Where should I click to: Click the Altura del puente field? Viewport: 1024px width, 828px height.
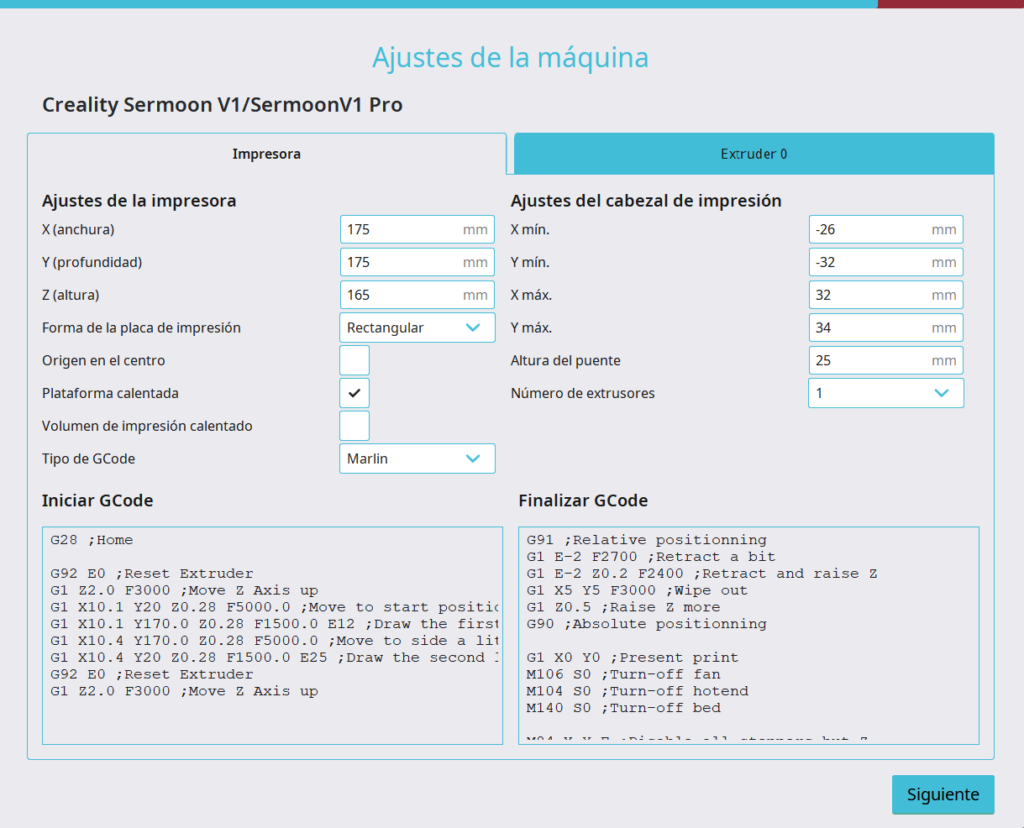868,360
